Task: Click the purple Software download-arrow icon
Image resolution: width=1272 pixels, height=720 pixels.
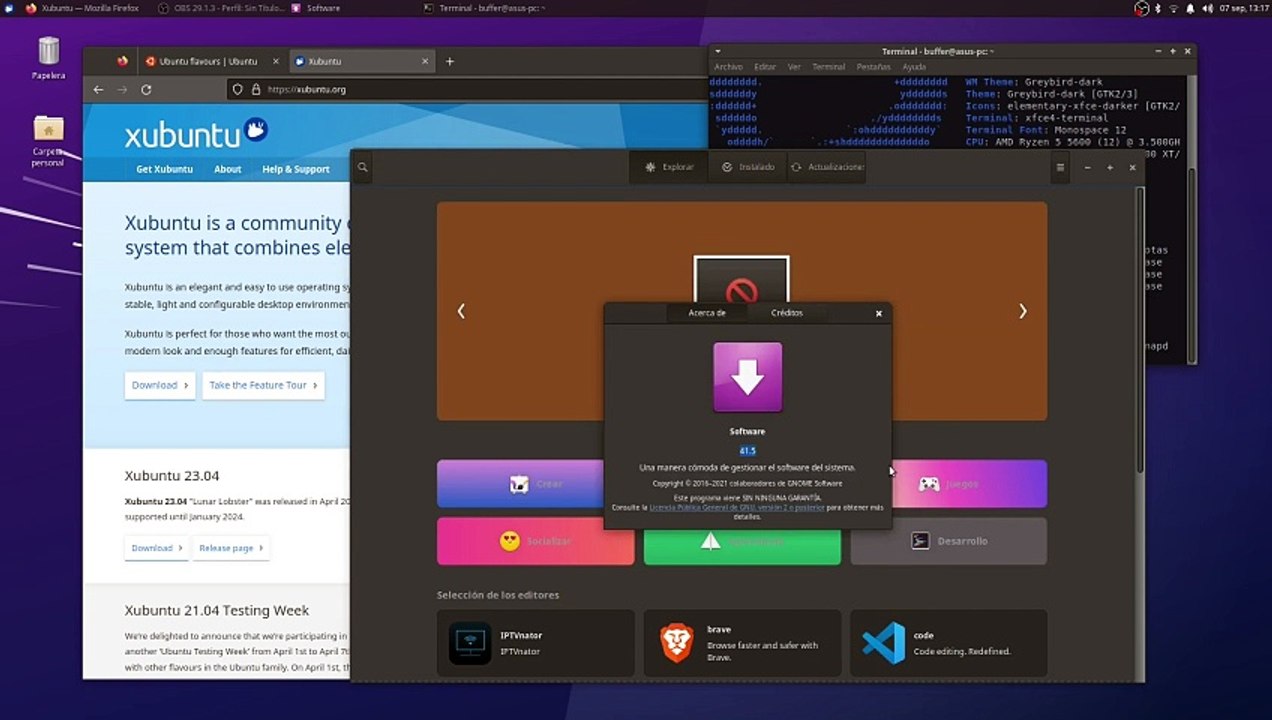Action: [x=747, y=377]
